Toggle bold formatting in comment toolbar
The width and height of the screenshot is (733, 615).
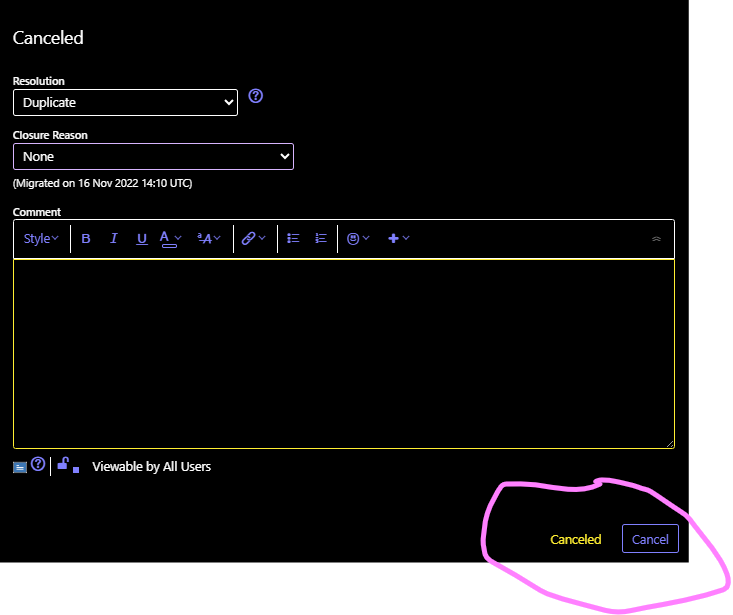tap(86, 239)
